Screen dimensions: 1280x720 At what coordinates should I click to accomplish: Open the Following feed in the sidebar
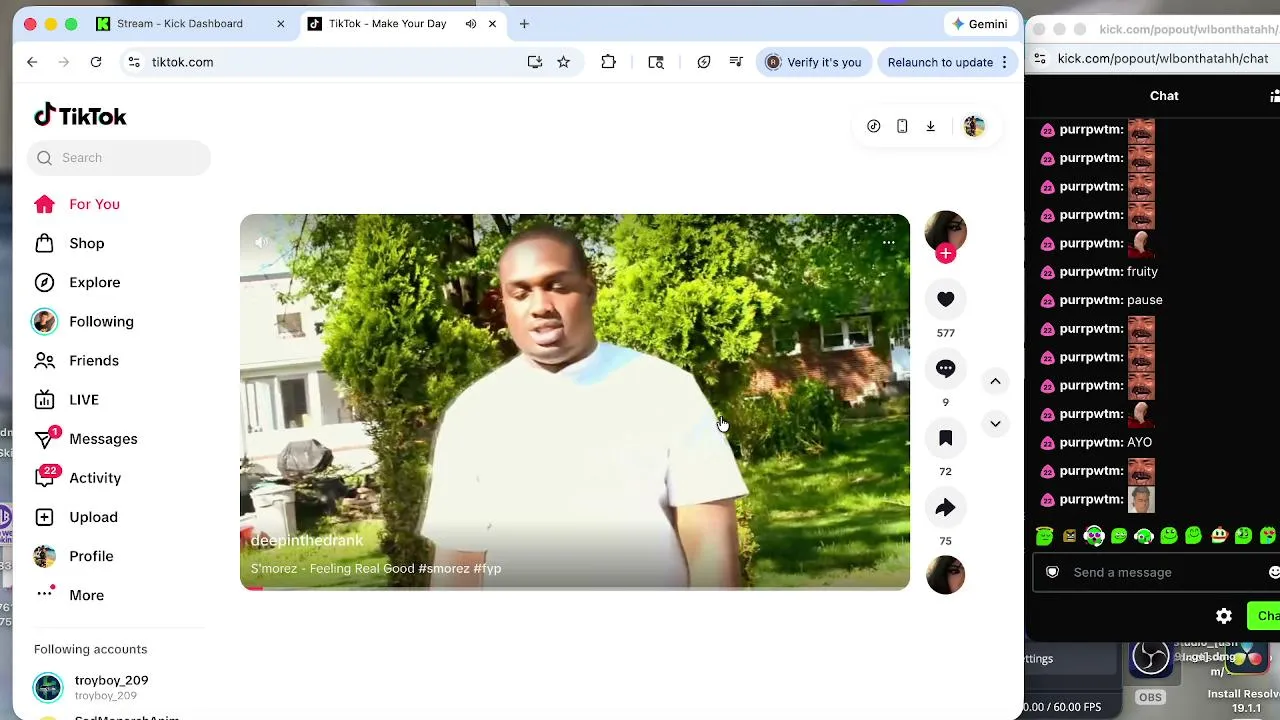pos(84,321)
